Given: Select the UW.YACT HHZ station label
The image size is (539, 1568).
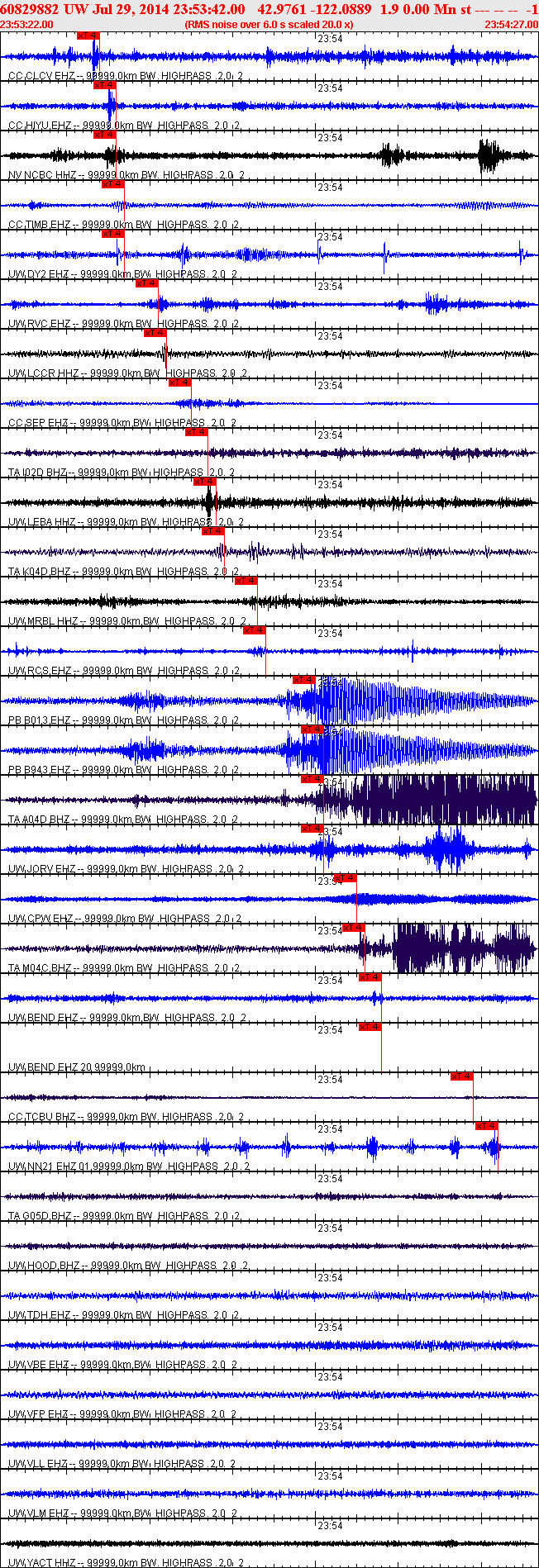Looking at the screenshot, I should (x=126, y=1563).
